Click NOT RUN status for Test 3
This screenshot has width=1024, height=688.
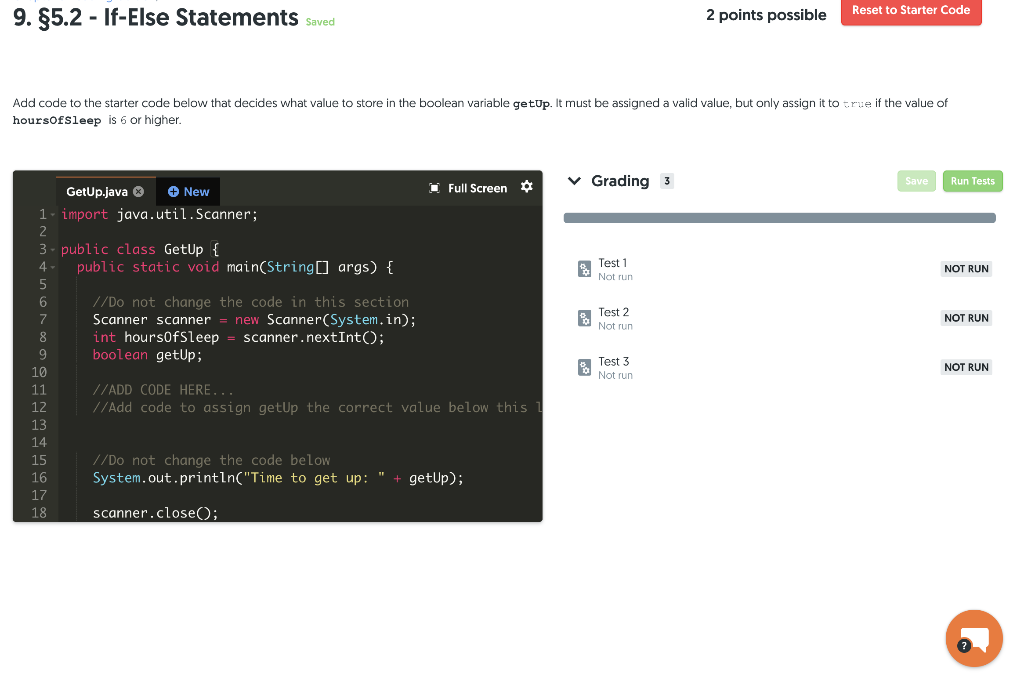tap(966, 367)
